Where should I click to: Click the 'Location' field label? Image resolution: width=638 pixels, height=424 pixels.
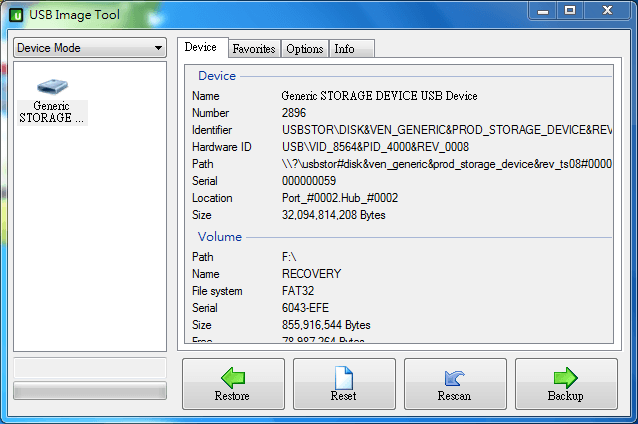coord(212,198)
